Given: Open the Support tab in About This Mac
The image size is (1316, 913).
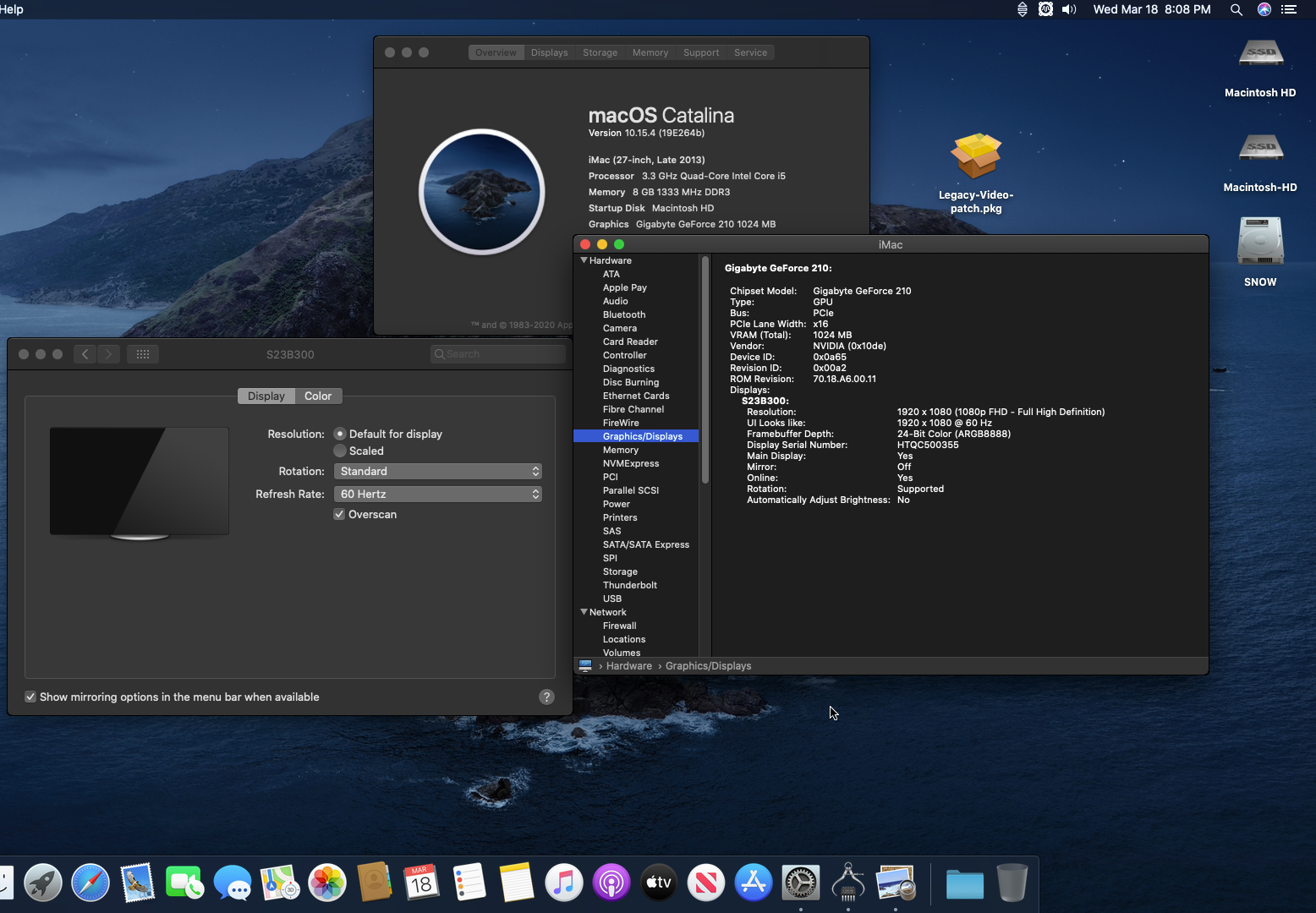Looking at the screenshot, I should click(701, 52).
